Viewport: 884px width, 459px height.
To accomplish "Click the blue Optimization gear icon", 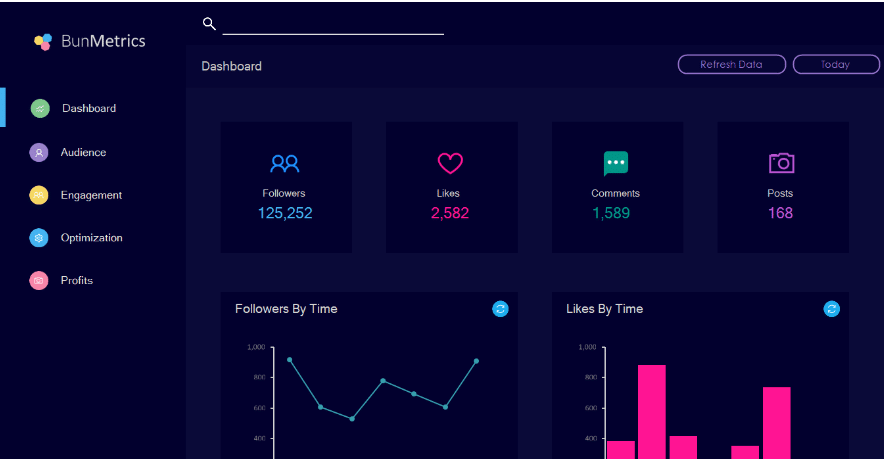I will 39,238.
